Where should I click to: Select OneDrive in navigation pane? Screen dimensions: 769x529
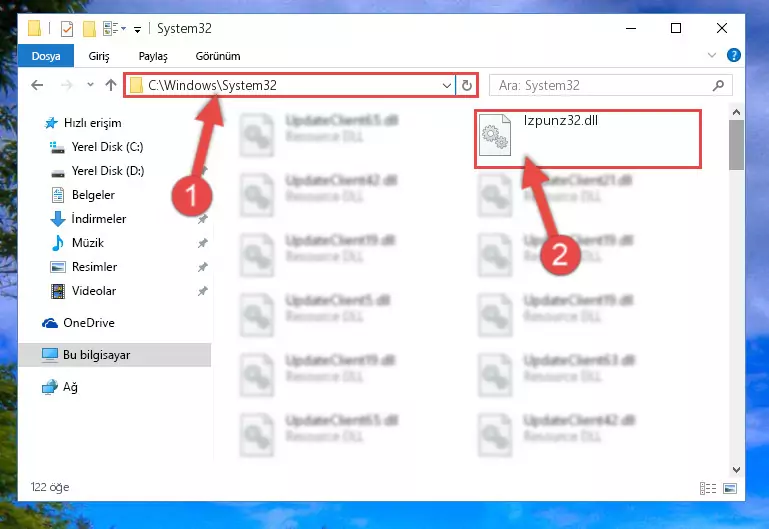(x=88, y=323)
